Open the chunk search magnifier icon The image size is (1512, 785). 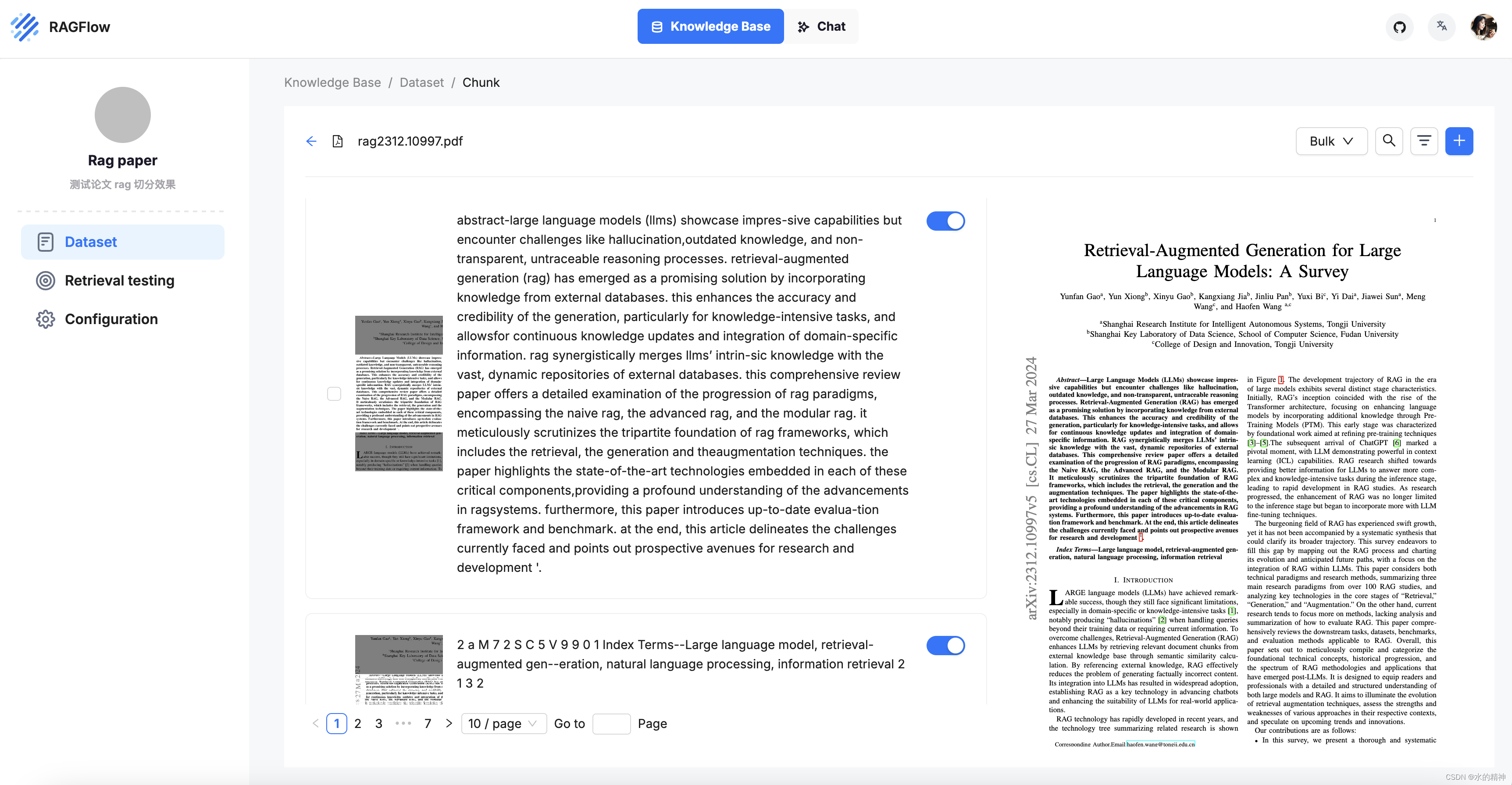point(1389,141)
